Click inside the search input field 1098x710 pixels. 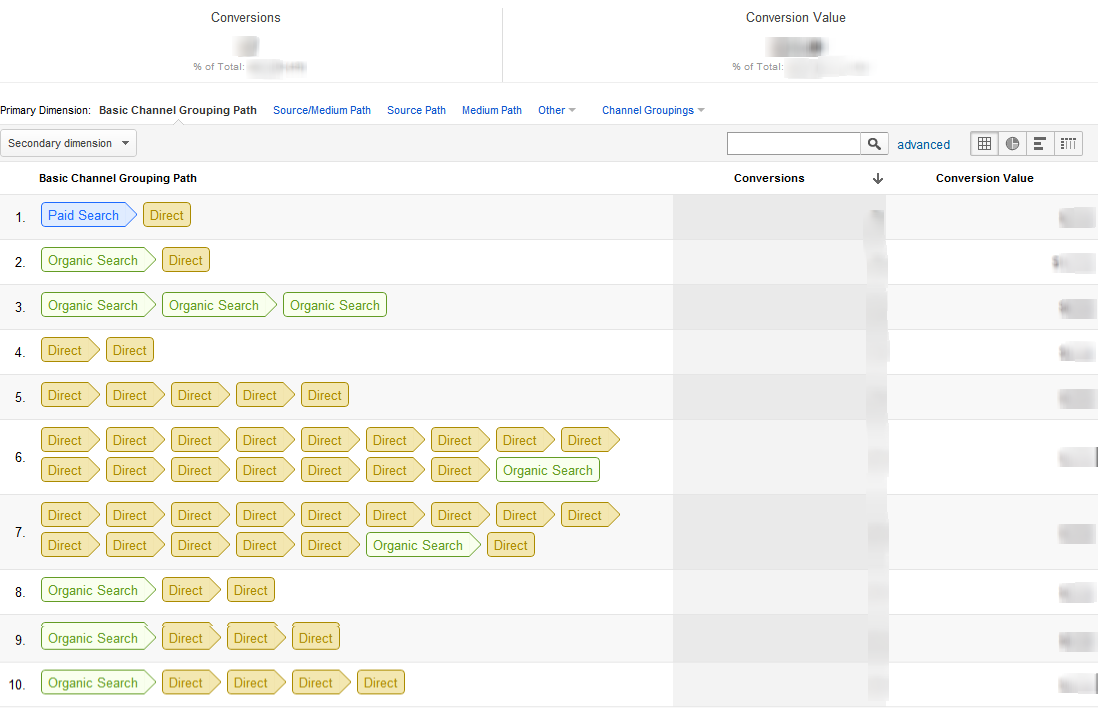pyautogui.click(x=793, y=143)
